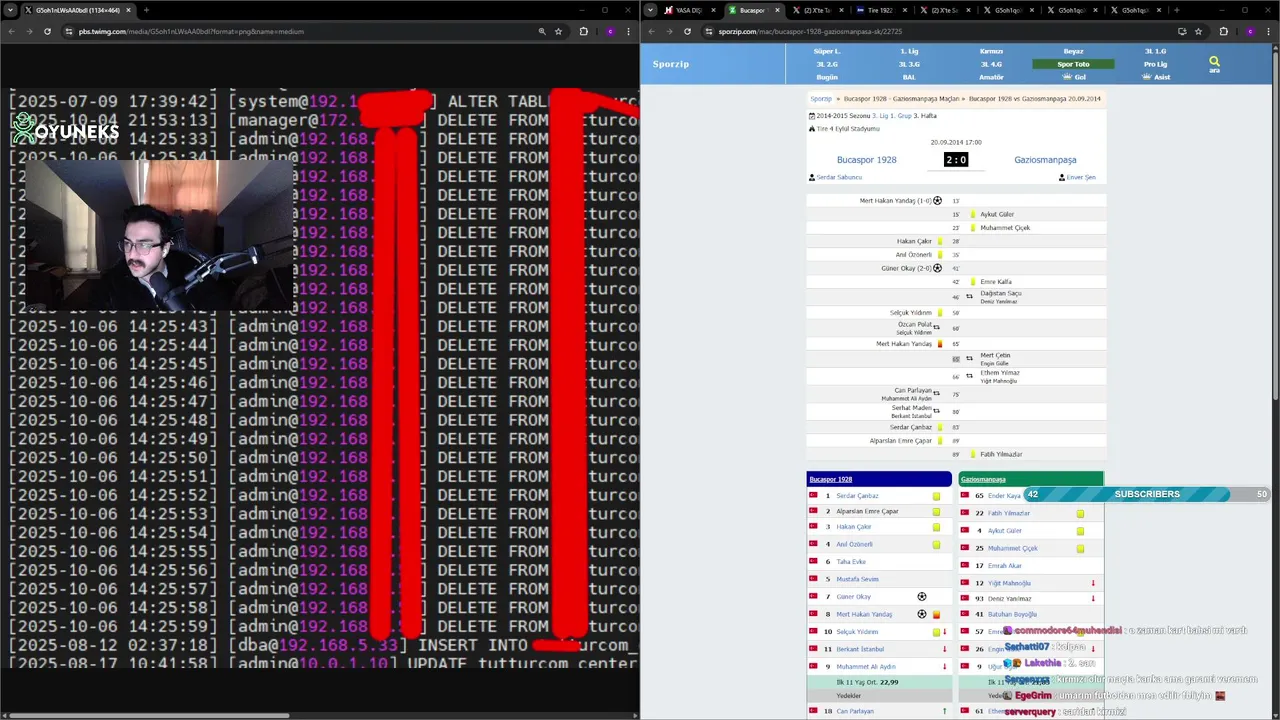Open the Süper L. menu item
The image size is (1280, 720).
tap(827, 51)
